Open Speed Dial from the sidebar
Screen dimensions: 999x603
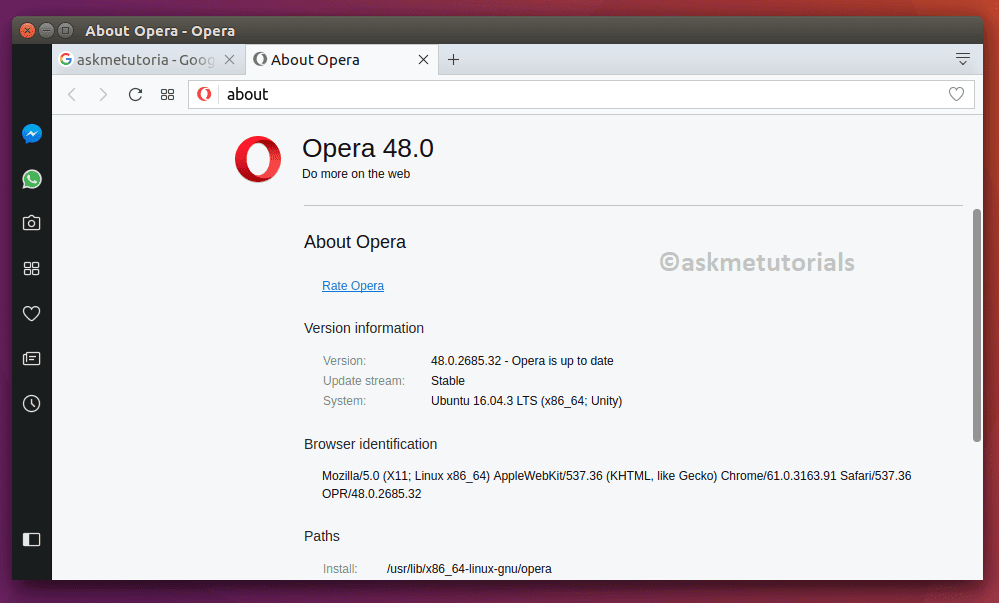click(x=31, y=268)
